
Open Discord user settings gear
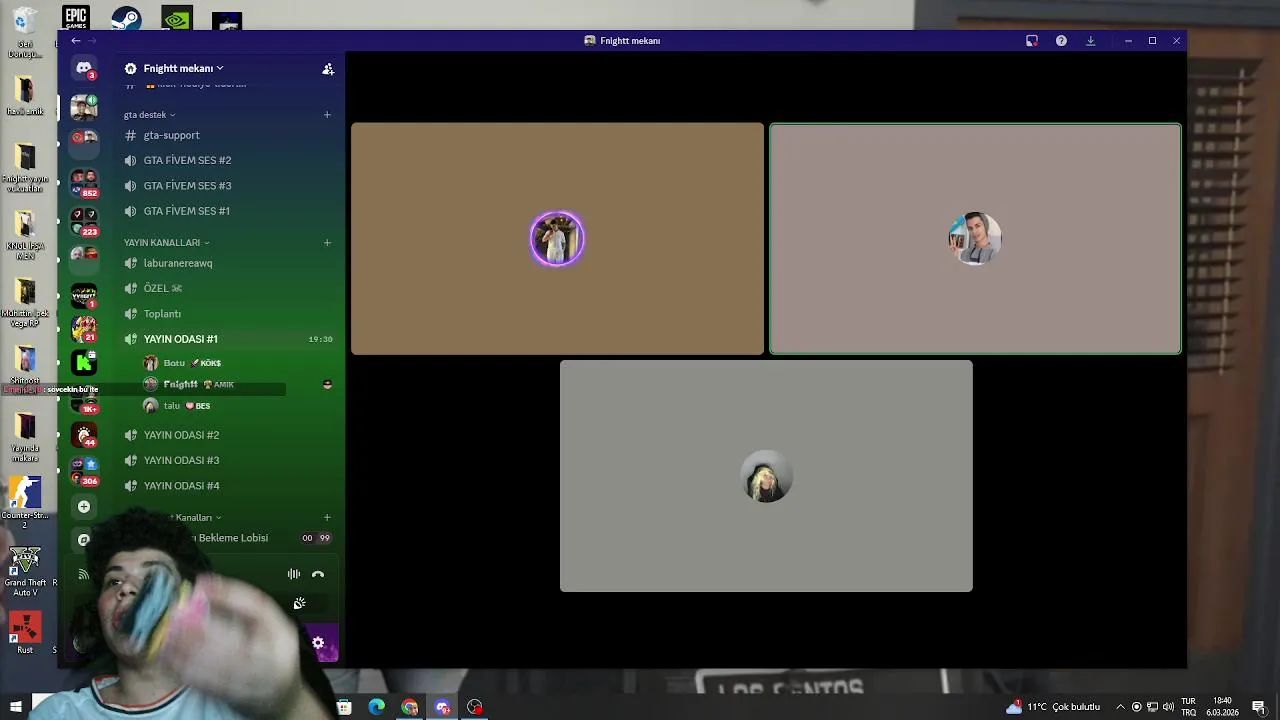click(318, 643)
